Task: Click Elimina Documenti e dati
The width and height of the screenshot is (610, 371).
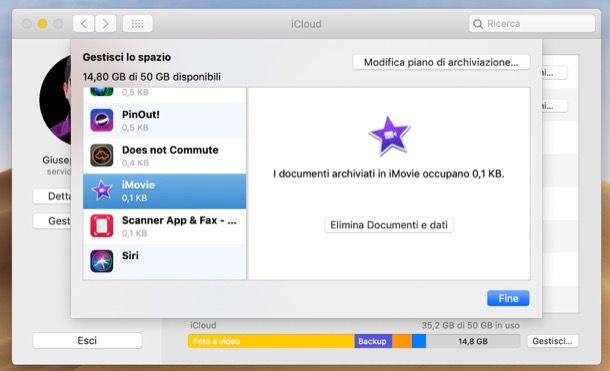Action: pos(389,225)
